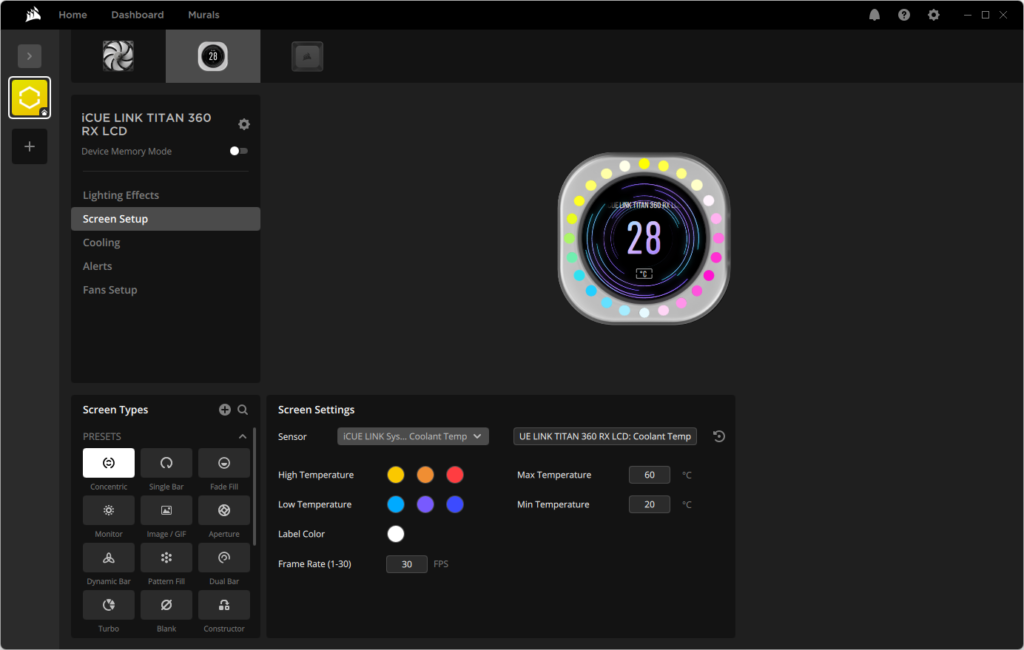The width and height of the screenshot is (1024, 650).
Task: Toggle Device Memory Mode switch
Action: (x=238, y=151)
